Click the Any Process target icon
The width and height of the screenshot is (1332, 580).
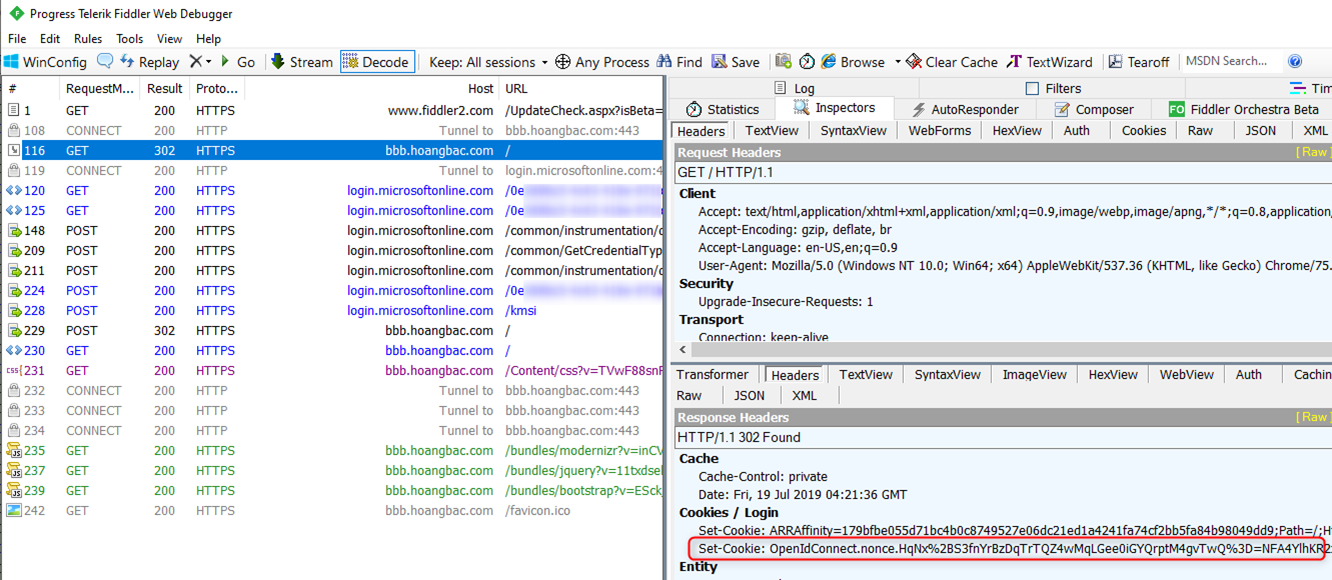[563, 62]
